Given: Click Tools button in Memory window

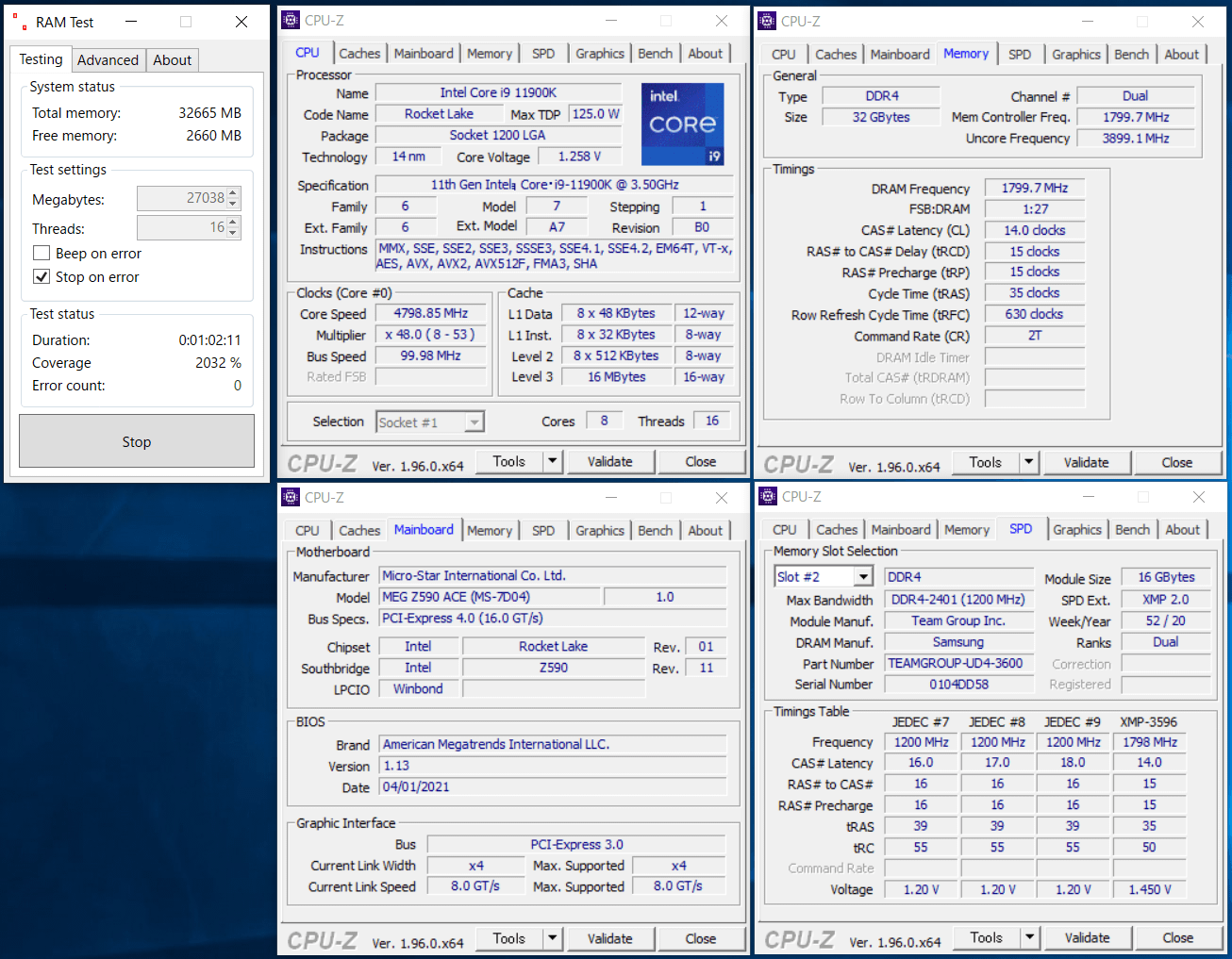Looking at the screenshot, I should 986,462.
